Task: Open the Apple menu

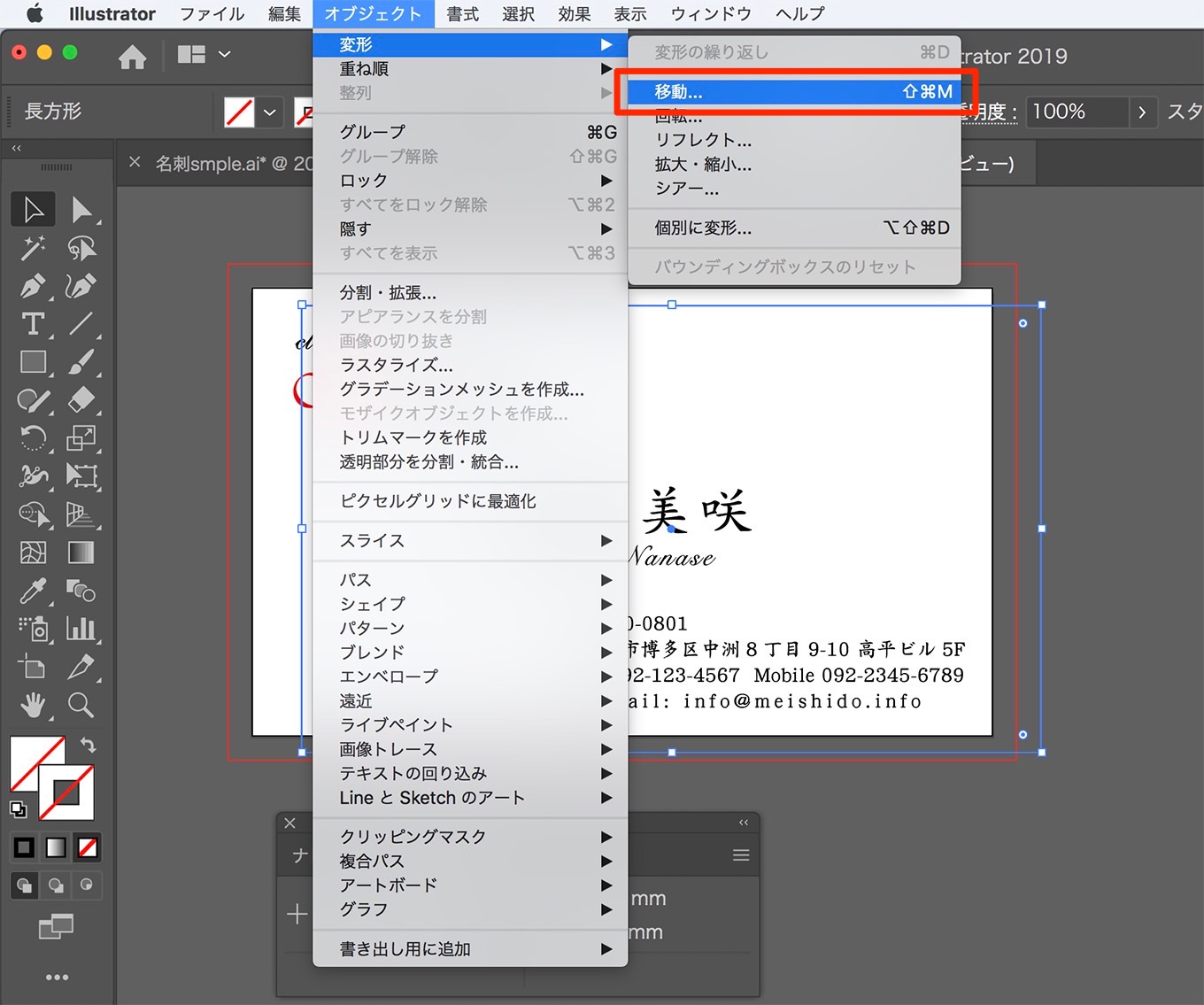Action: click(35, 14)
